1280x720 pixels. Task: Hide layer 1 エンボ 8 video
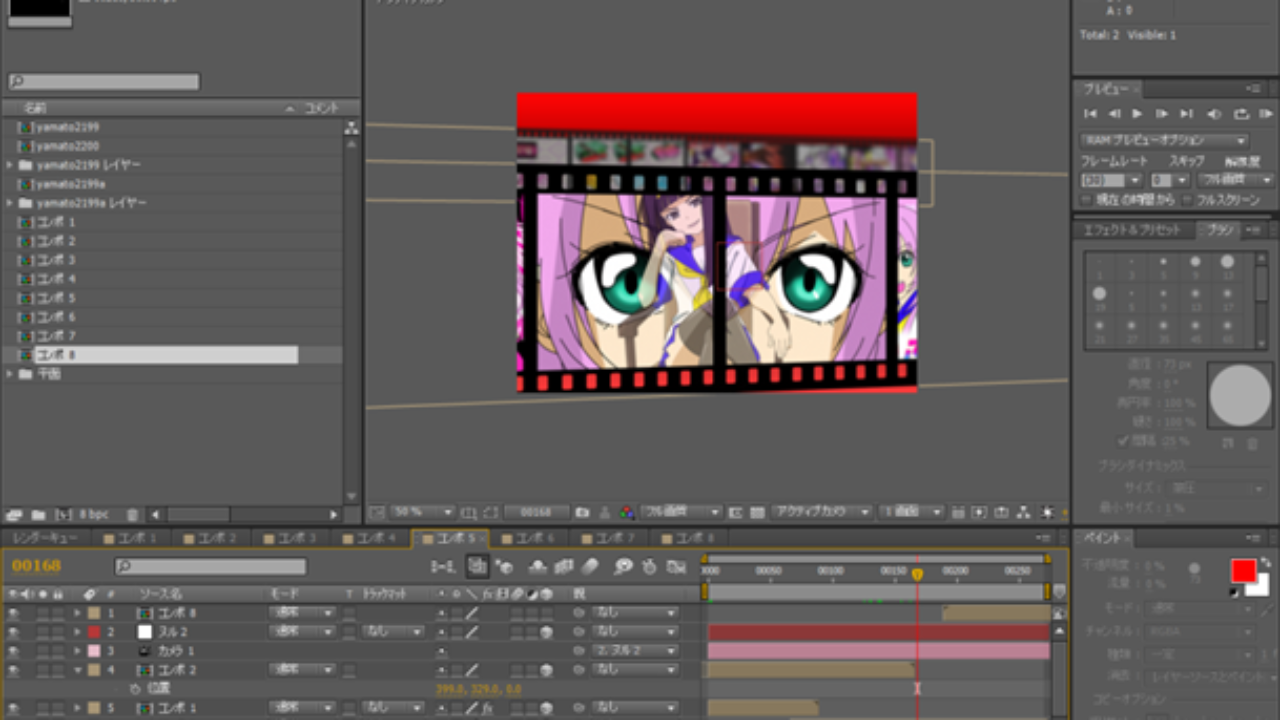coord(13,613)
